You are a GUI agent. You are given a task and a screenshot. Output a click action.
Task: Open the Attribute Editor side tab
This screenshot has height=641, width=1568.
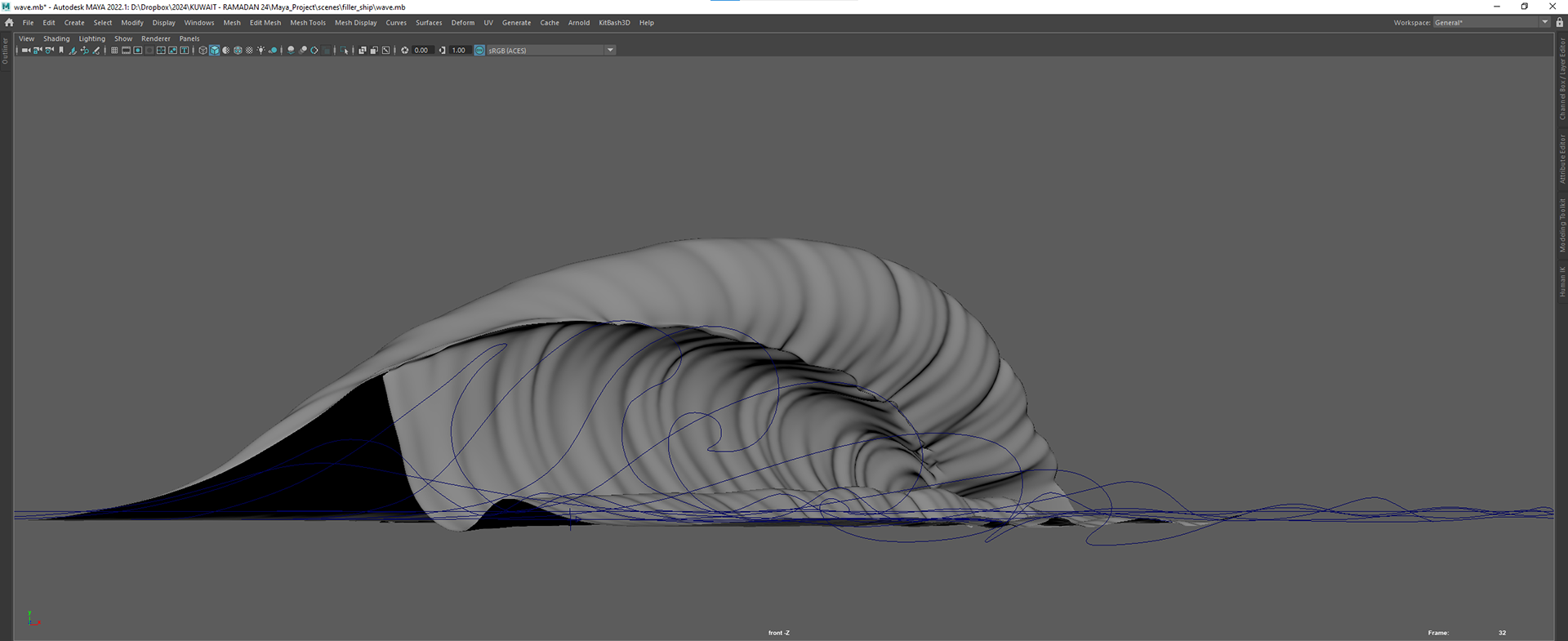(1562, 158)
